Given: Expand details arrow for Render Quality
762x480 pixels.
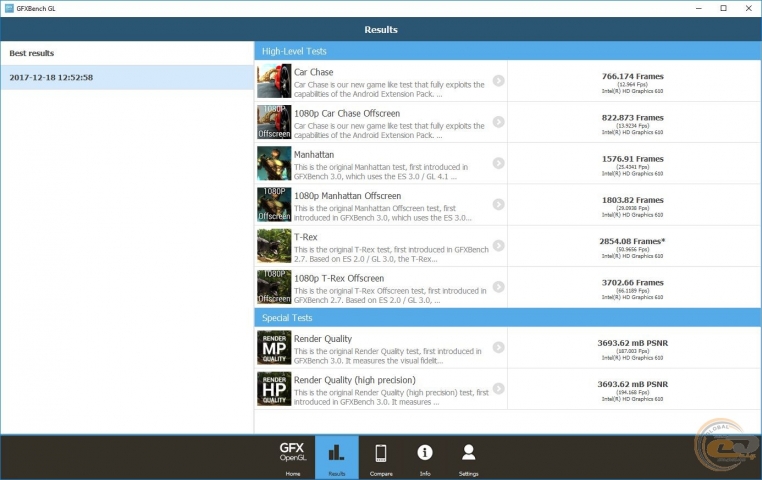Looking at the screenshot, I should [498, 347].
